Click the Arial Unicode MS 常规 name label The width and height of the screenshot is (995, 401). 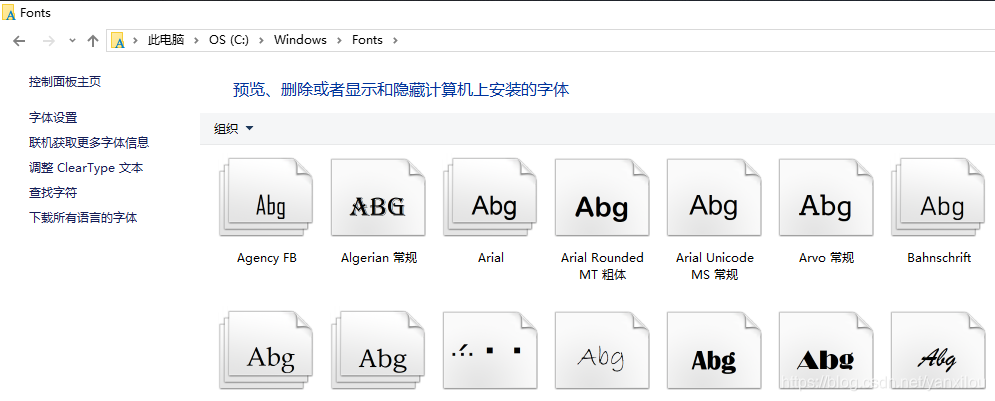[715, 266]
